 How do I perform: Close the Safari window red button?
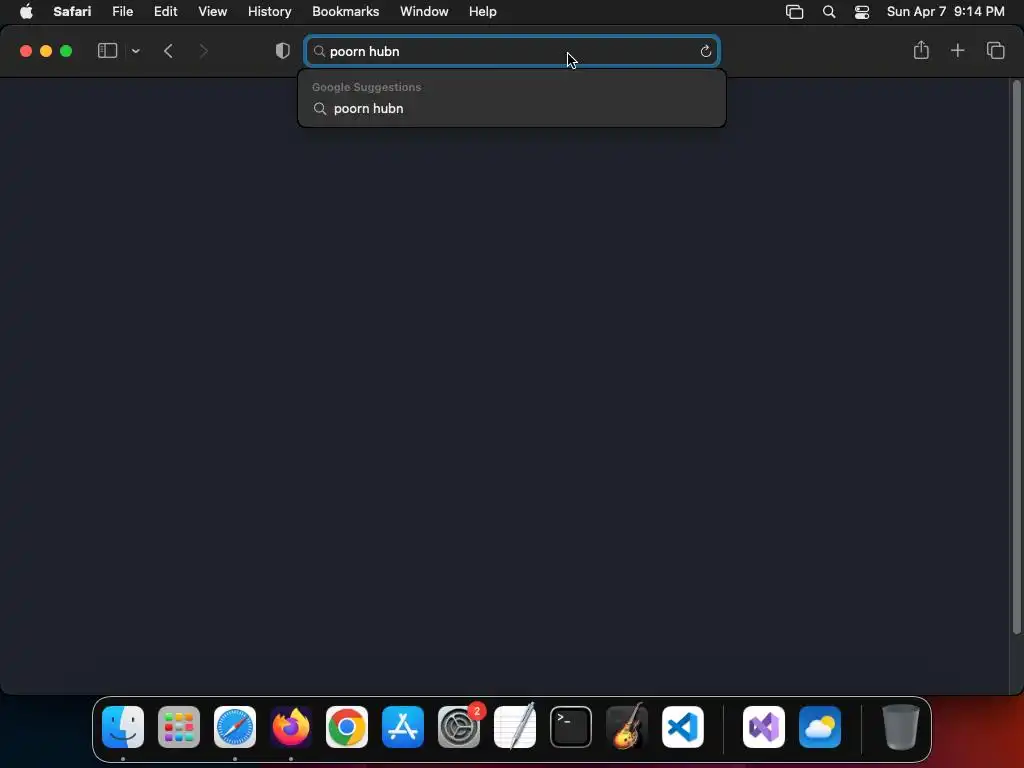[x=26, y=51]
